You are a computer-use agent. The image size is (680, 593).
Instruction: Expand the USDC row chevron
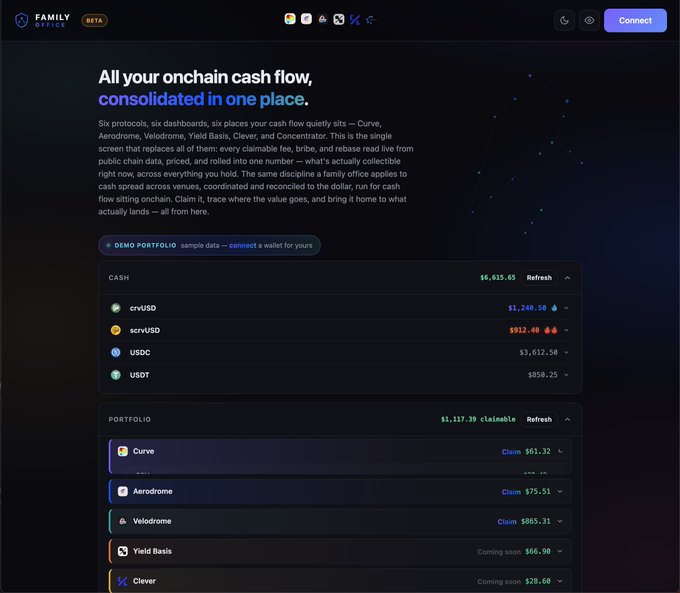[x=566, y=352]
